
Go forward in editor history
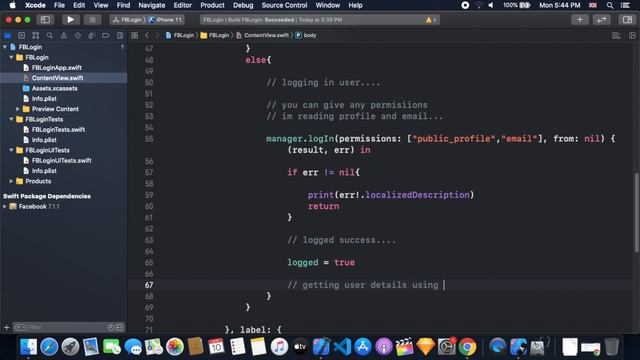(157, 36)
